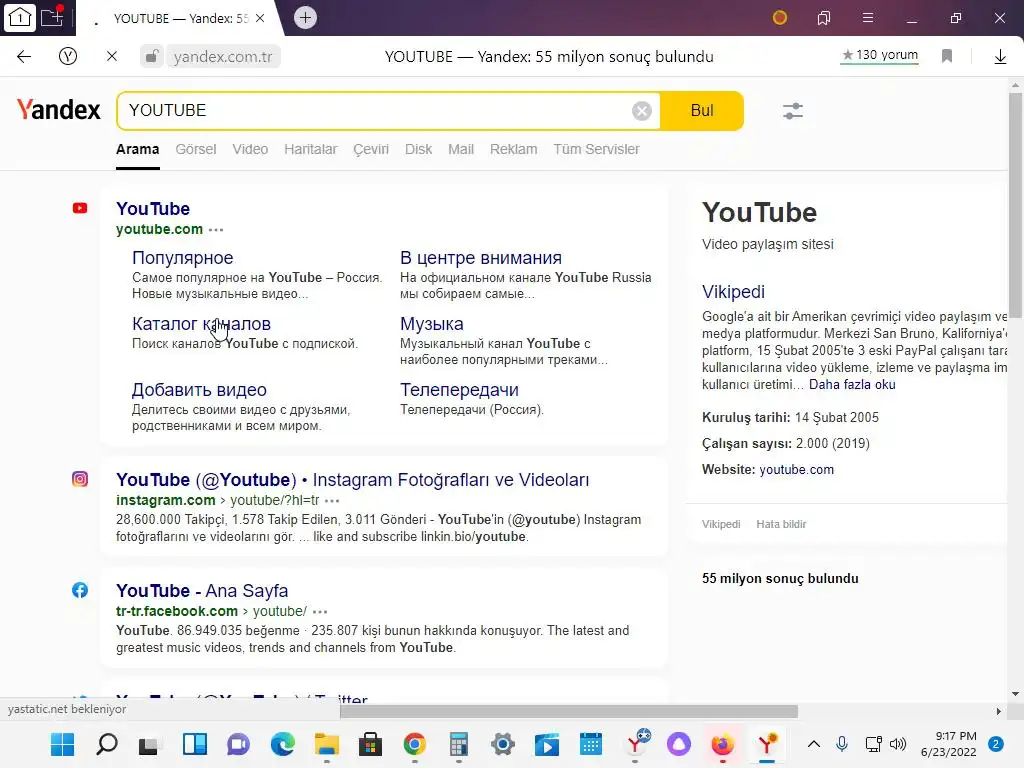Click the Facebook favicon in results
The image size is (1024, 768).
tap(80, 590)
